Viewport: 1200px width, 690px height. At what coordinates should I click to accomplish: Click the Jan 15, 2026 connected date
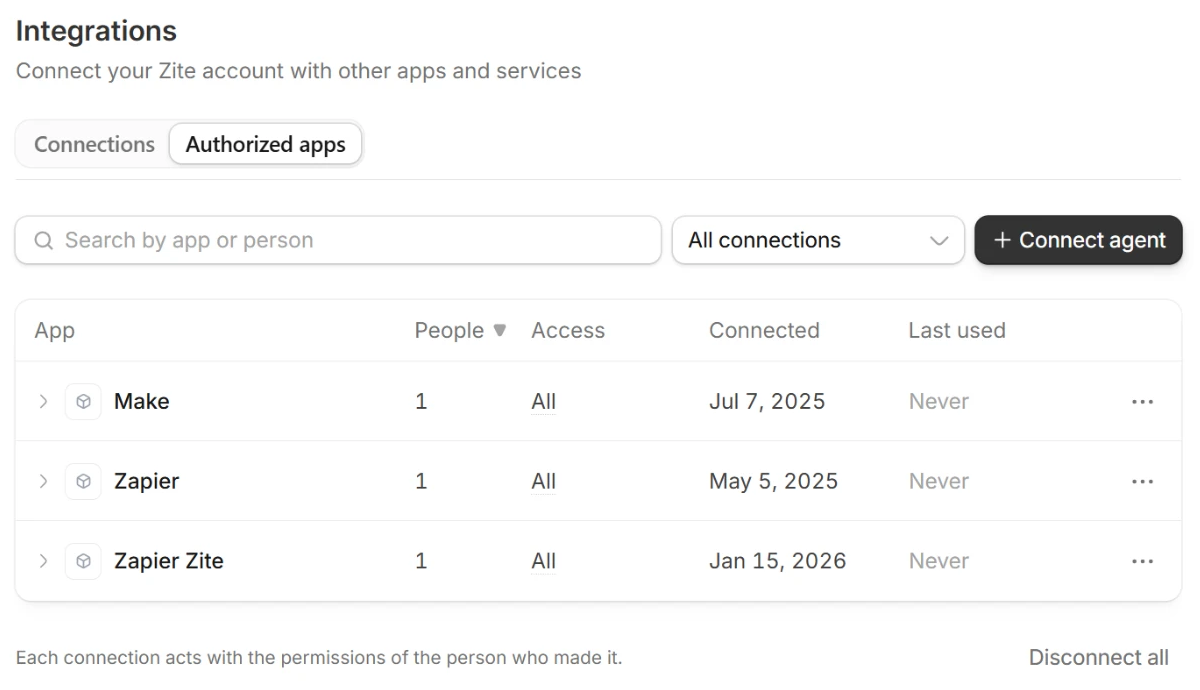(x=777, y=561)
